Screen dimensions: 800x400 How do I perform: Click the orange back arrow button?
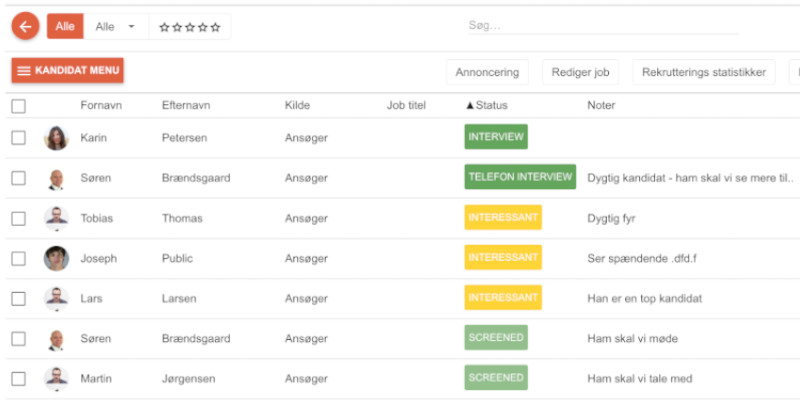pos(25,27)
